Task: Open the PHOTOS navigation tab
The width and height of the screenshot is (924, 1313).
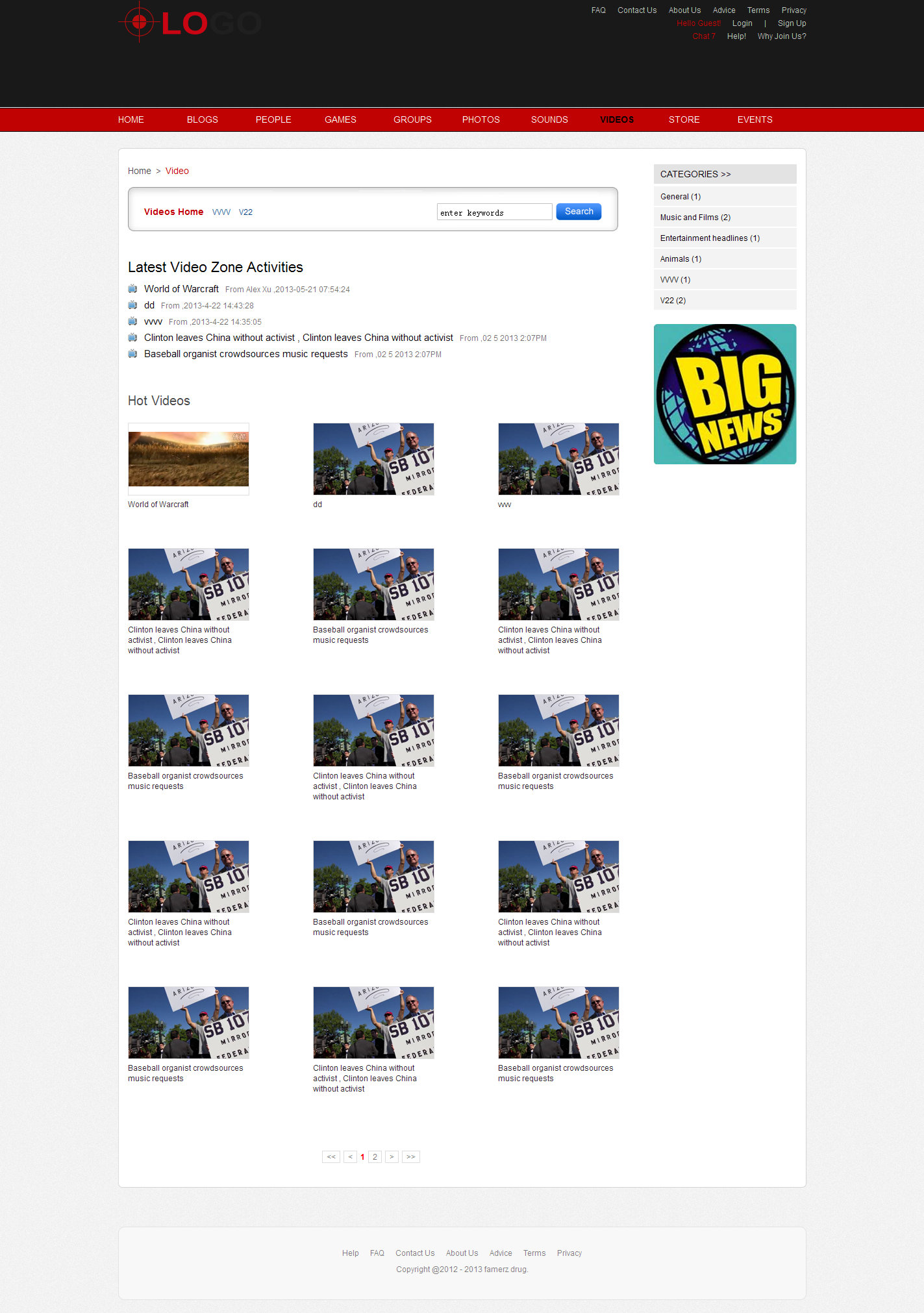Action: coord(481,119)
